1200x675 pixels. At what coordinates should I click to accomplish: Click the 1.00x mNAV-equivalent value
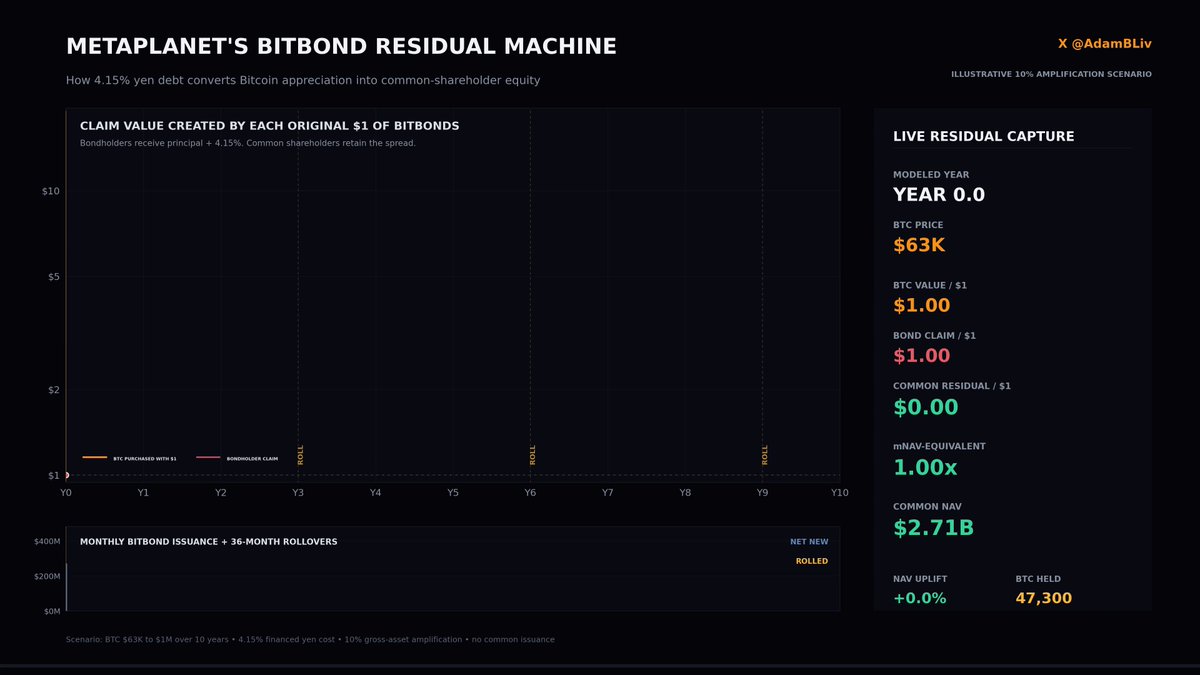pos(925,467)
